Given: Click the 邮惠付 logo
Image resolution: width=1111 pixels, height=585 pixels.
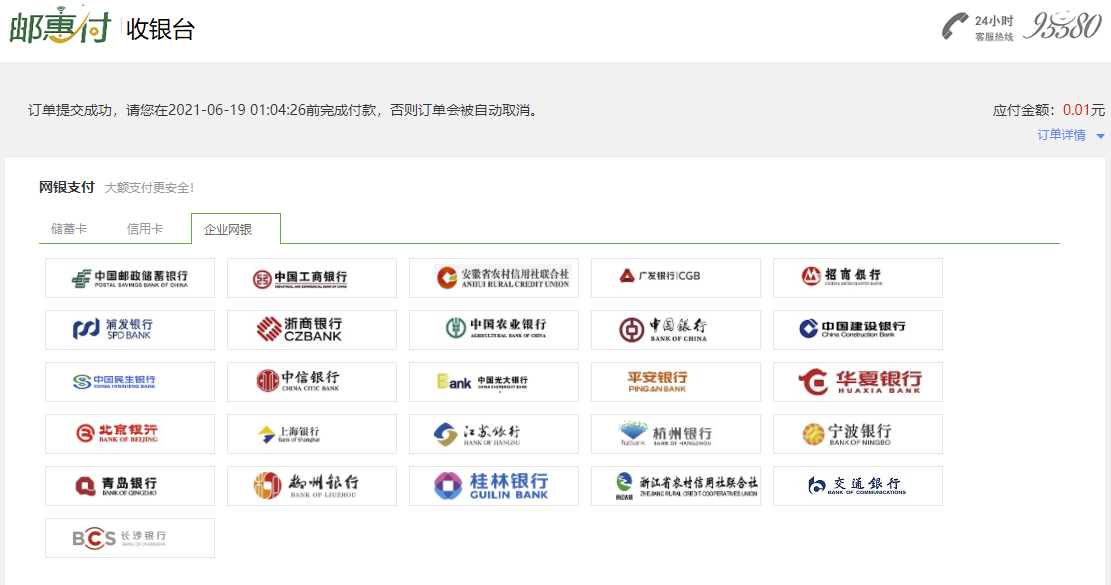Looking at the screenshot, I should point(62,26).
